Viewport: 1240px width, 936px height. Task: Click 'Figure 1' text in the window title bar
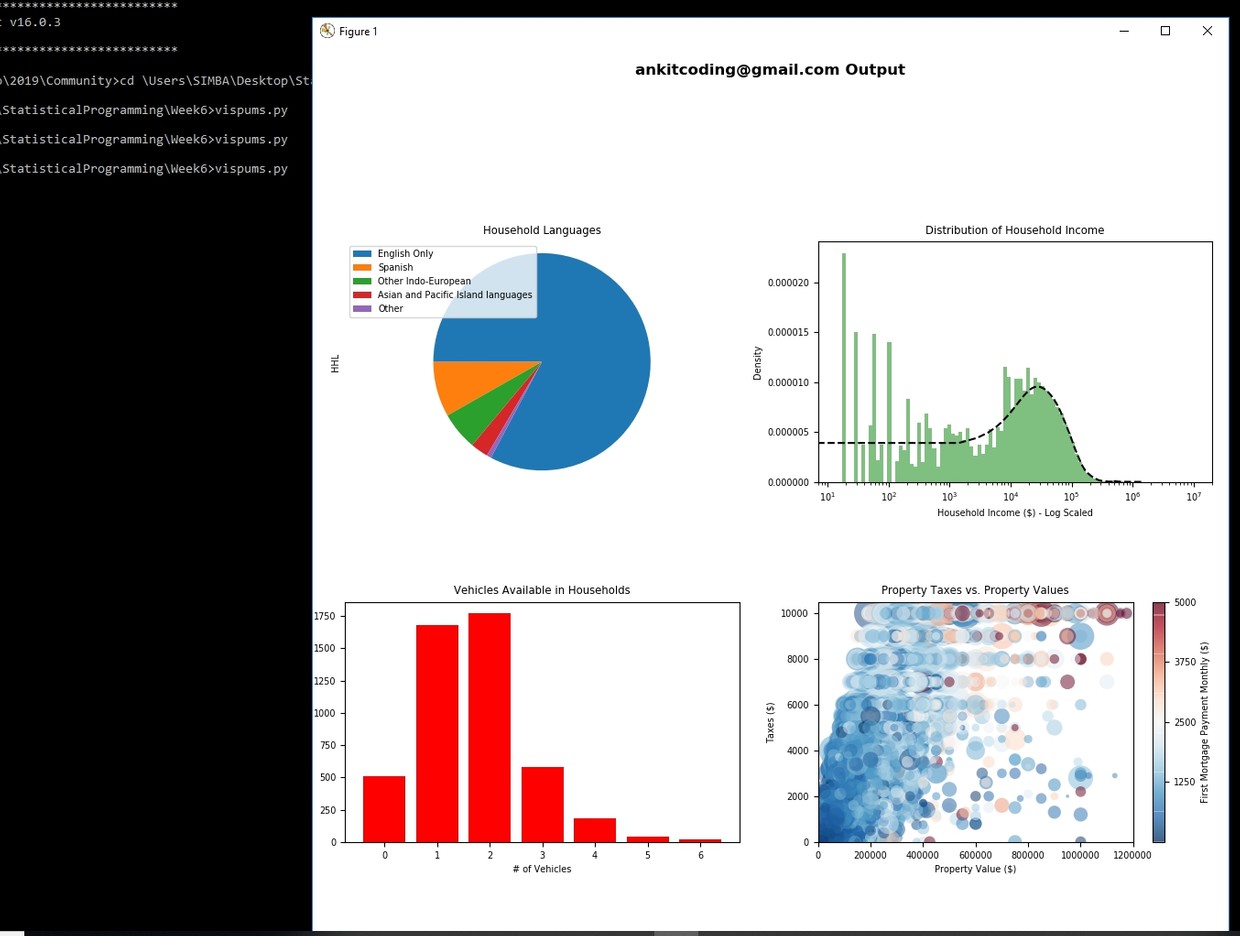pyautogui.click(x=360, y=31)
